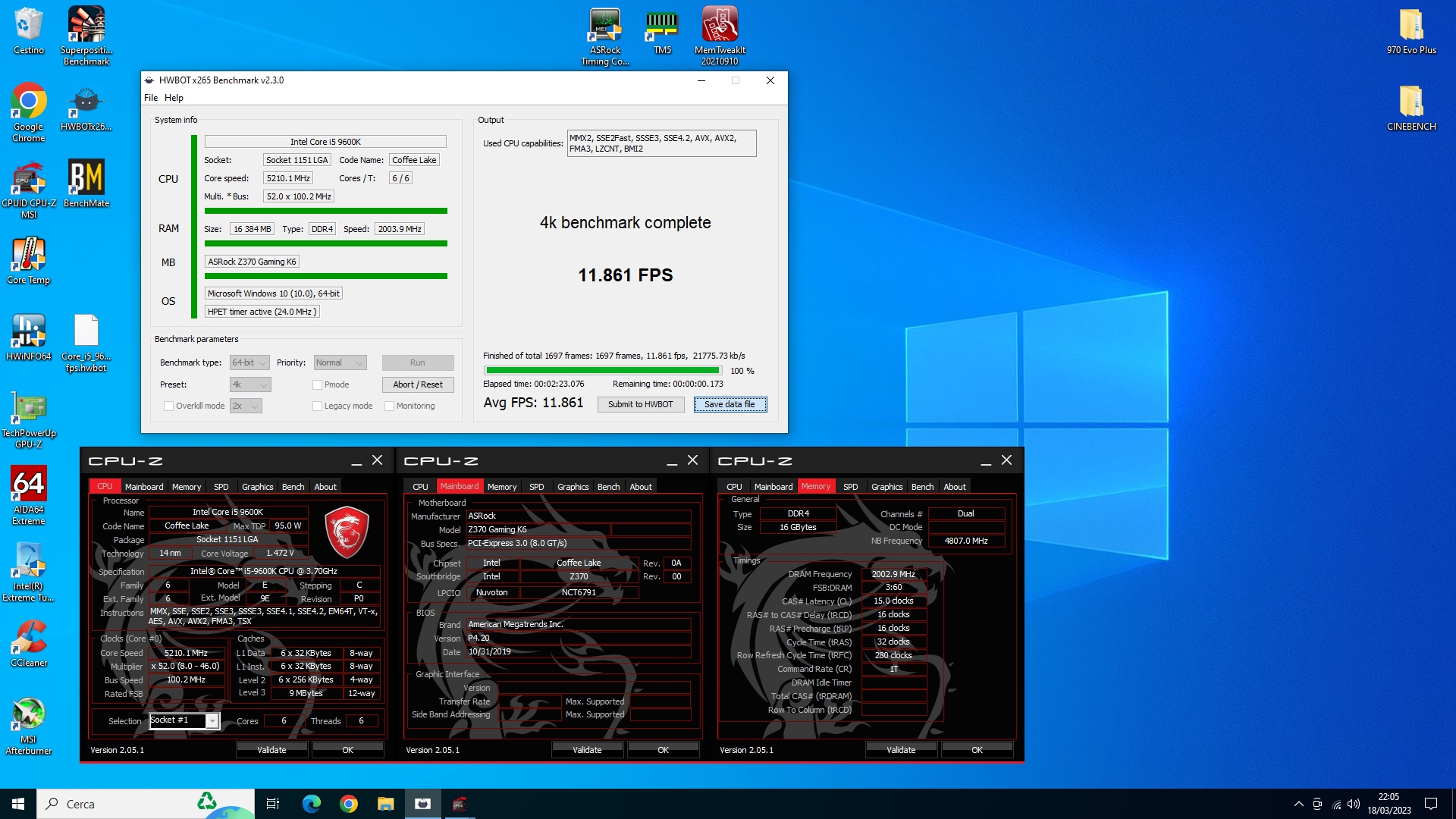Select CPU tab in third CPU-Z window
Image resolution: width=1456 pixels, height=819 pixels.
tap(734, 487)
